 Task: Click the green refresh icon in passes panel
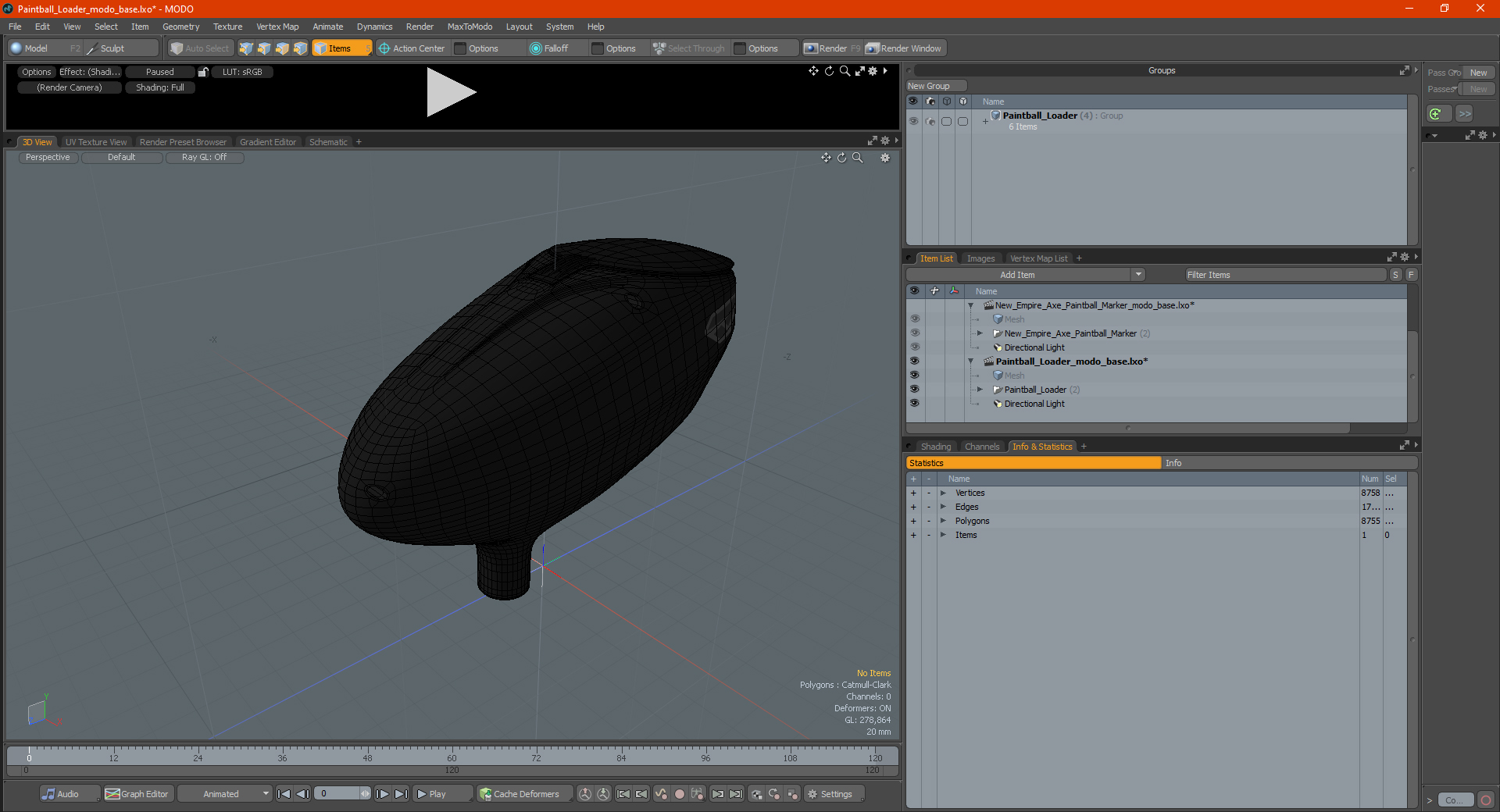click(x=1436, y=114)
